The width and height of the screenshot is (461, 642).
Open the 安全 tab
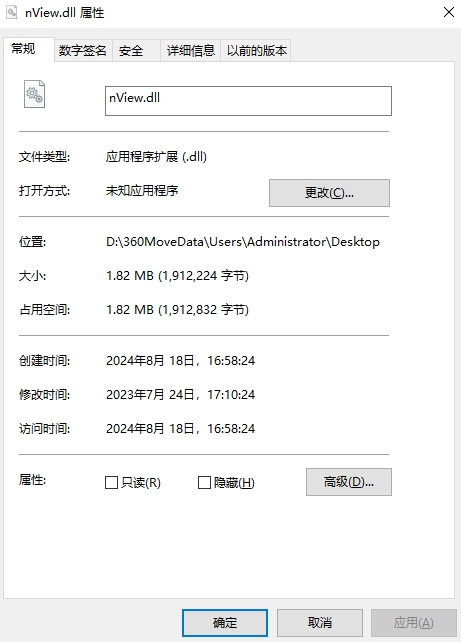coord(136,51)
